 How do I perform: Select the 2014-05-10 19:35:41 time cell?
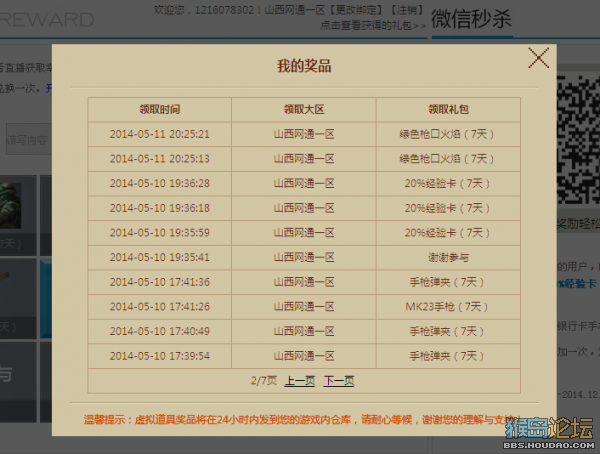160,257
